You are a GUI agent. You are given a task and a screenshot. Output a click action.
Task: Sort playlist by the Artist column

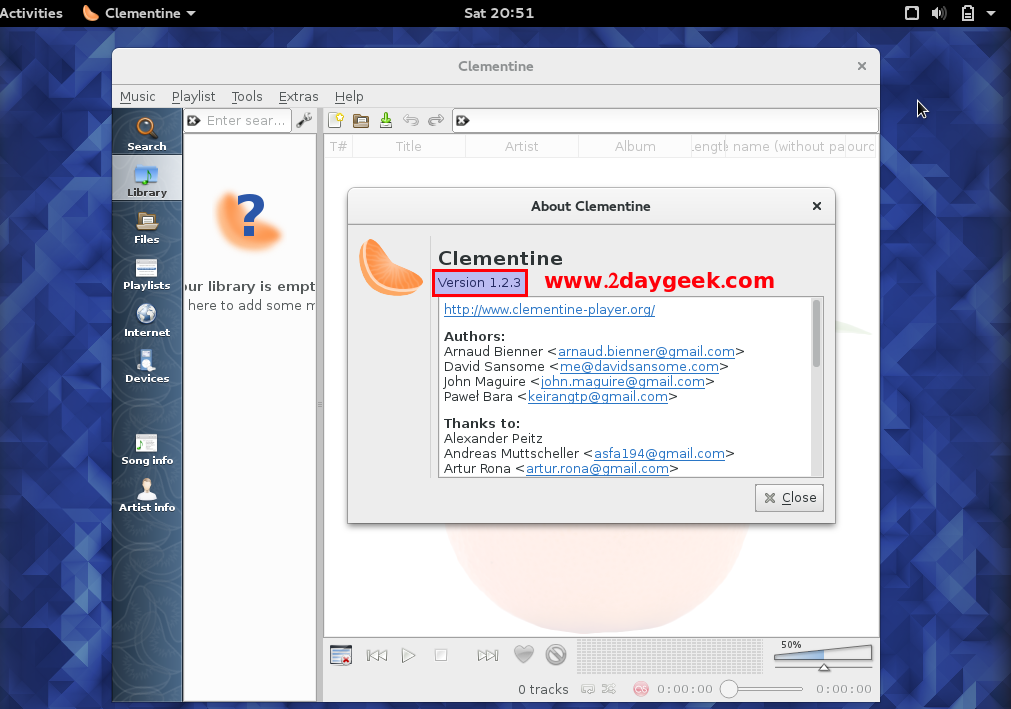[x=522, y=146]
